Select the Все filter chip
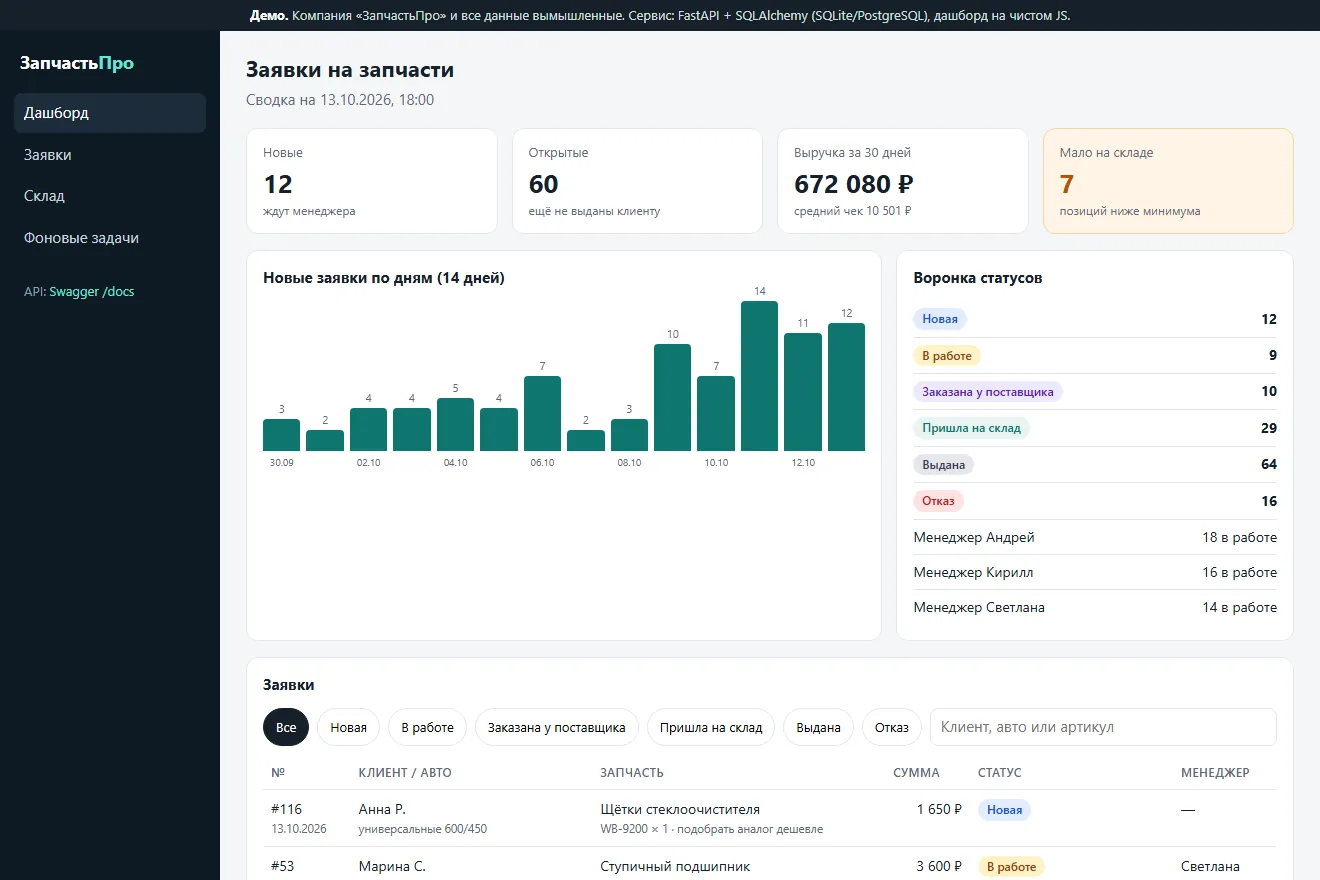 point(286,727)
